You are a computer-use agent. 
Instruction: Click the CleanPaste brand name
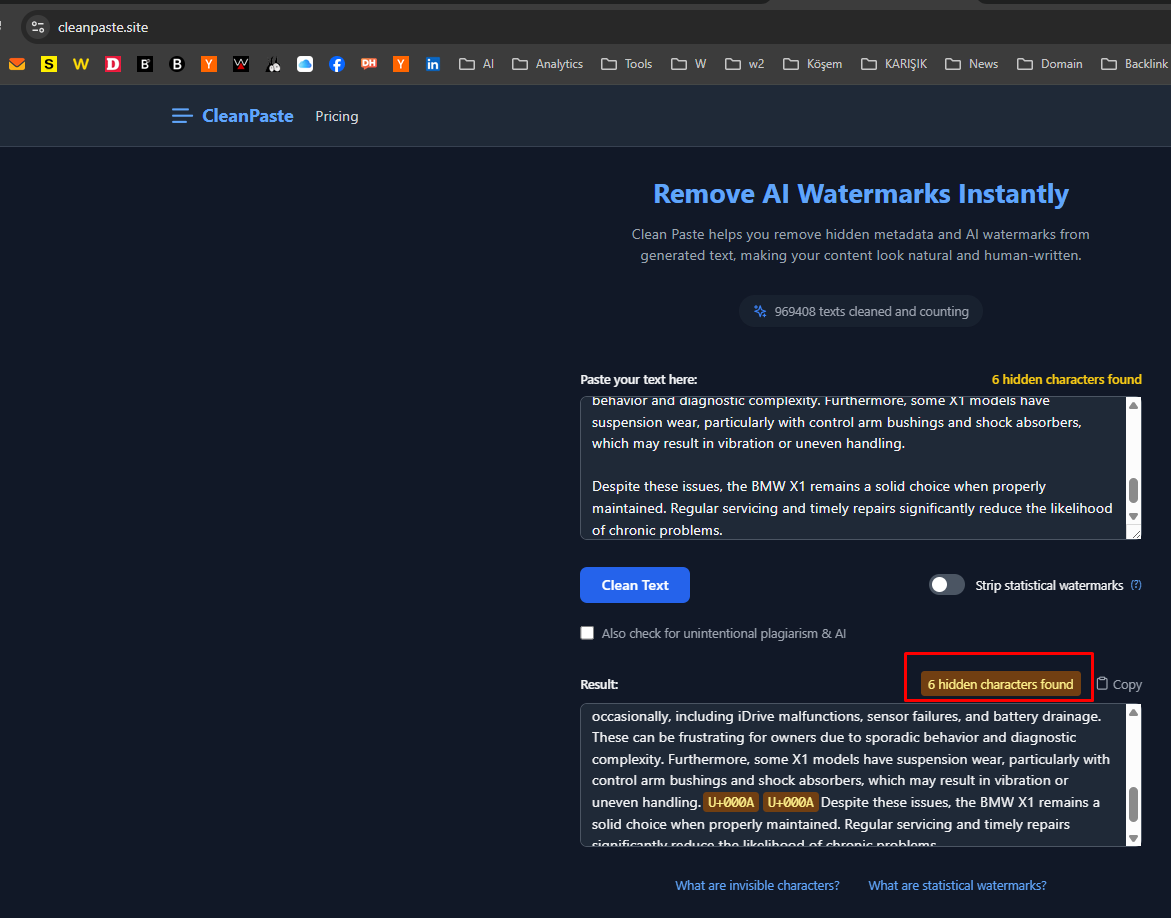tap(248, 116)
